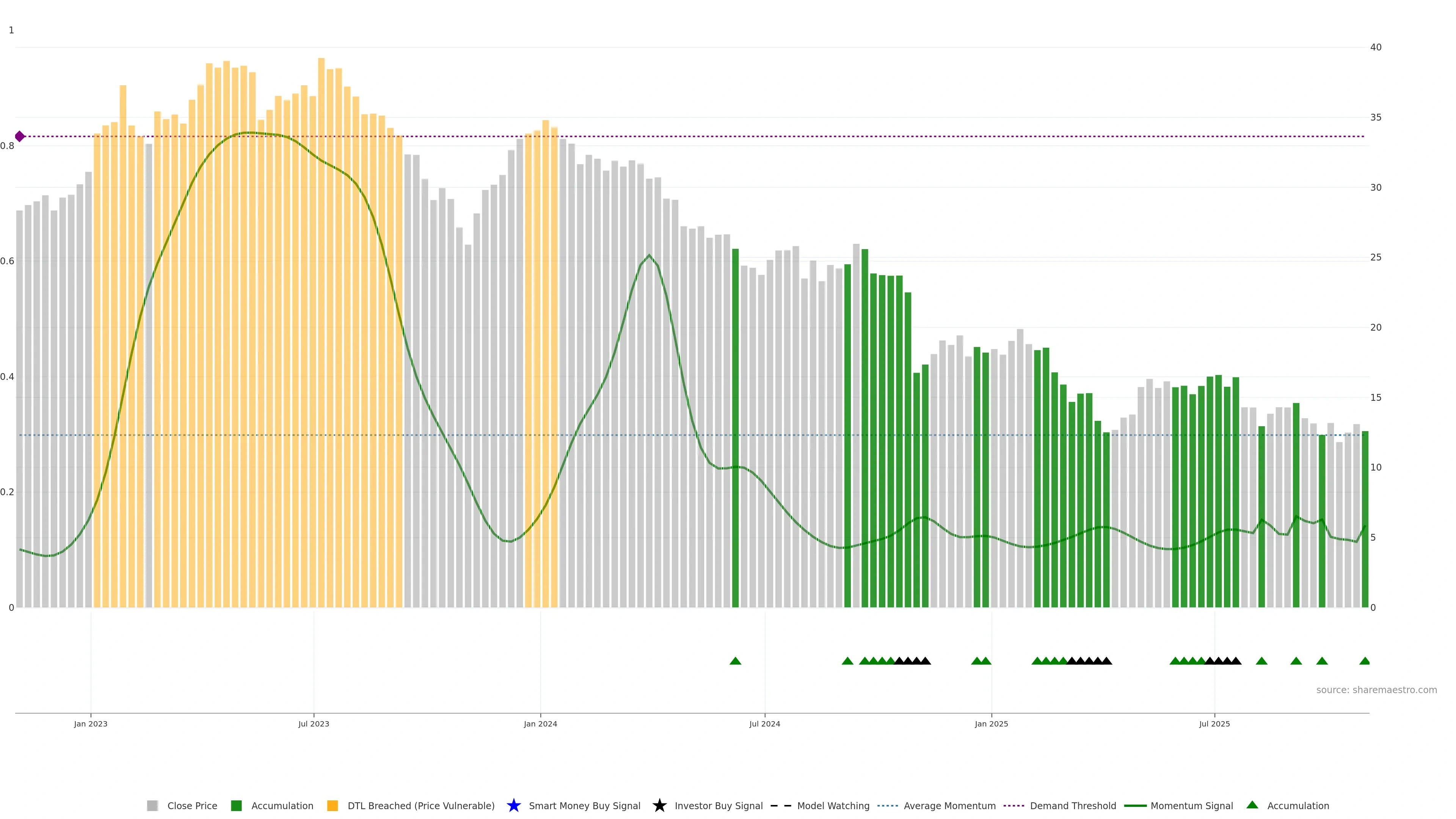The width and height of the screenshot is (1456, 819).
Task: Toggle DTL Breached (Price Vulnerable) legend entry
Action: (333, 805)
